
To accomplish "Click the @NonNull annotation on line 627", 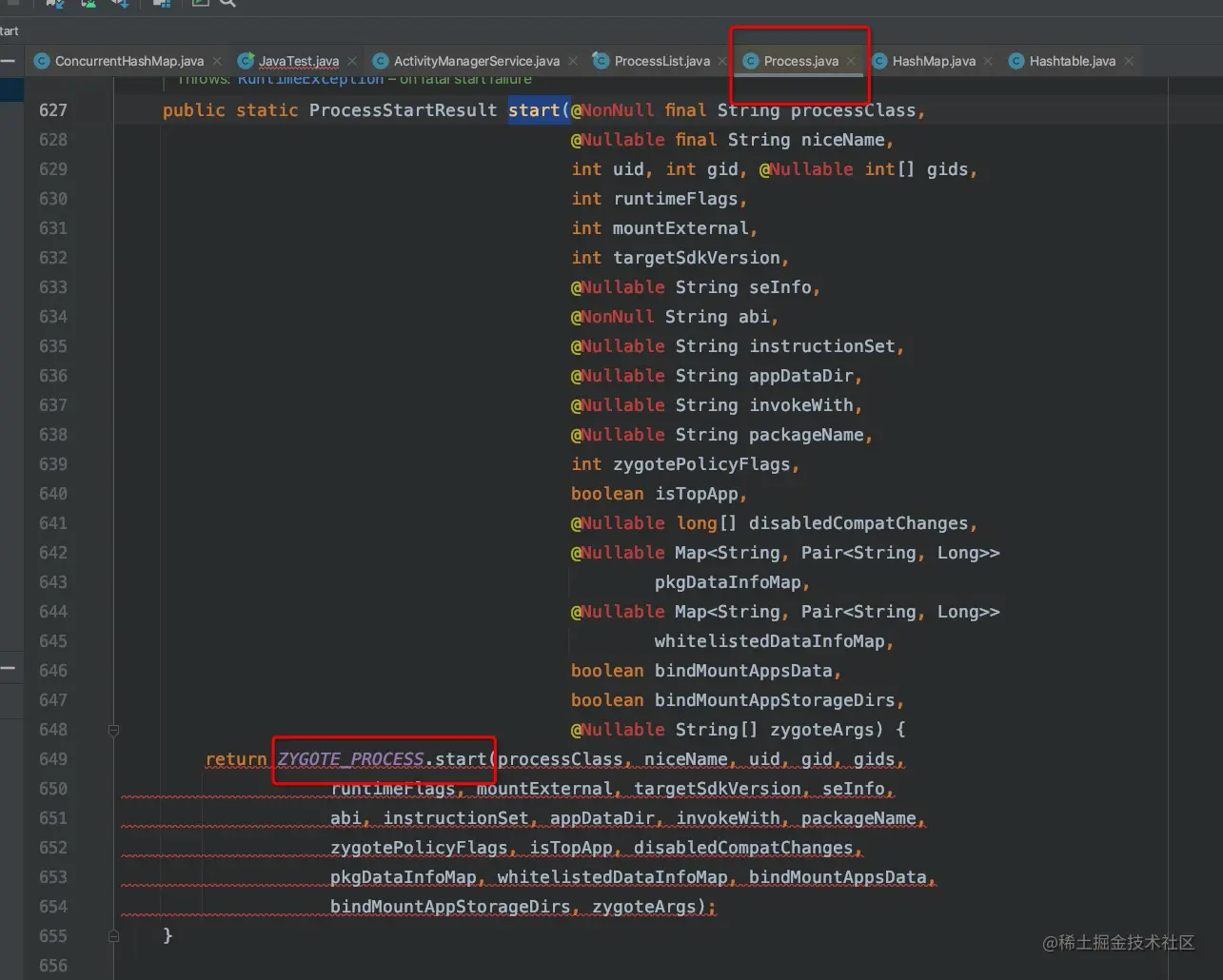I will 612,110.
